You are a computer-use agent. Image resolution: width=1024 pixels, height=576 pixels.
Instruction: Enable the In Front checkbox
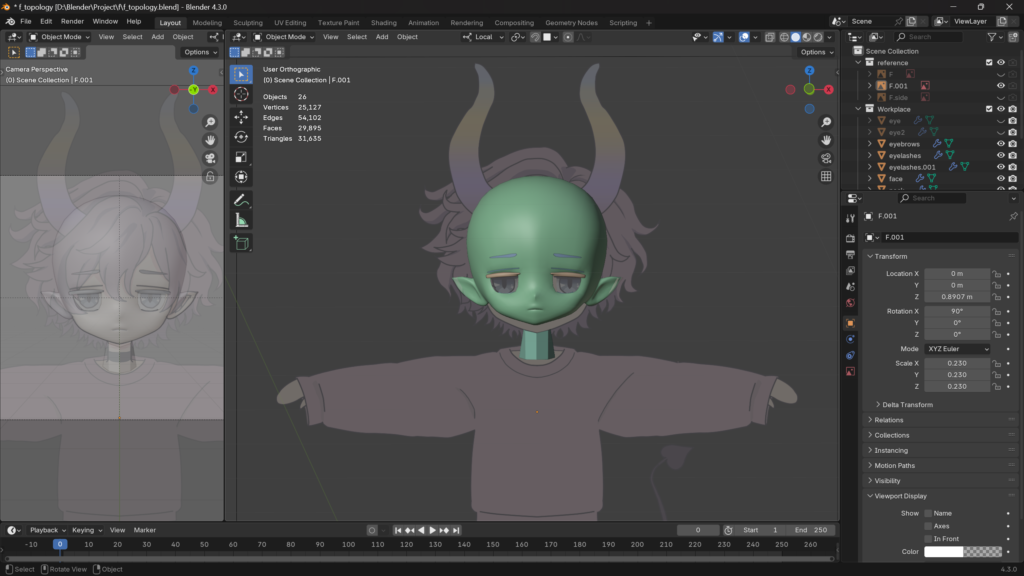(x=928, y=538)
